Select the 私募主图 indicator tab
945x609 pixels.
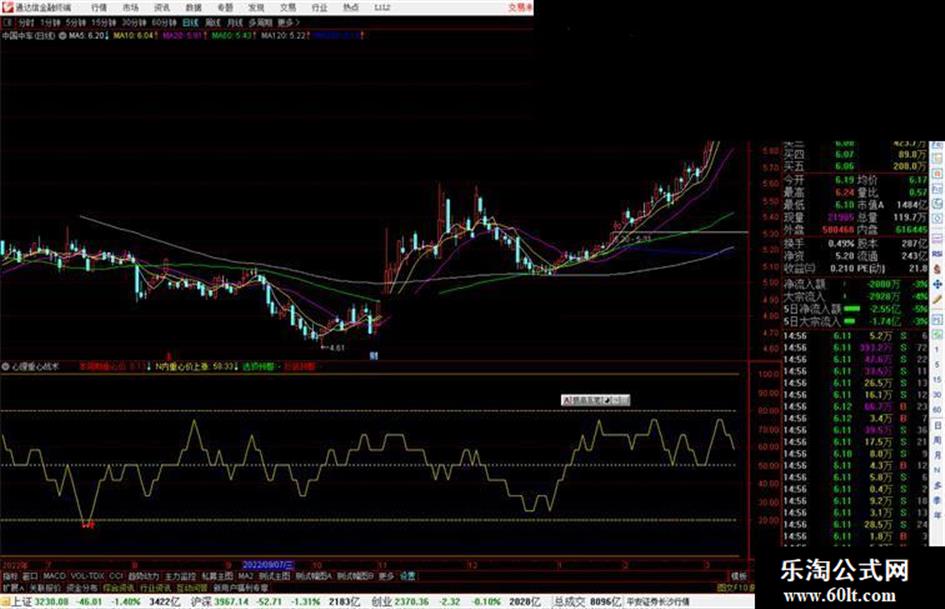click(217, 576)
